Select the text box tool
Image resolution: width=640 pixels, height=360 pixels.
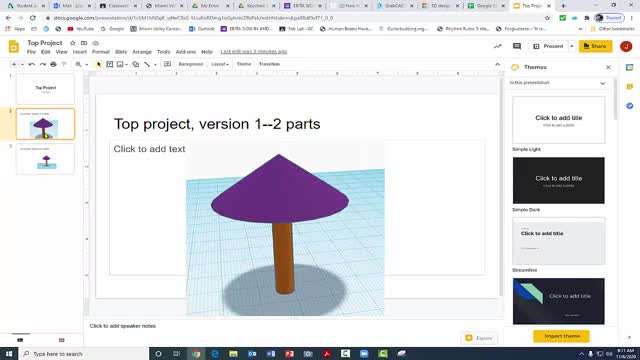click(x=109, y=64)
